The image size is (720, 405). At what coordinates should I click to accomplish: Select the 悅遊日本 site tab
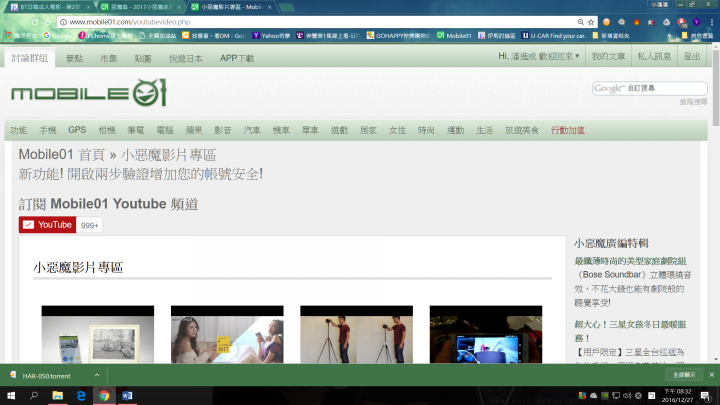coord(186,58)
